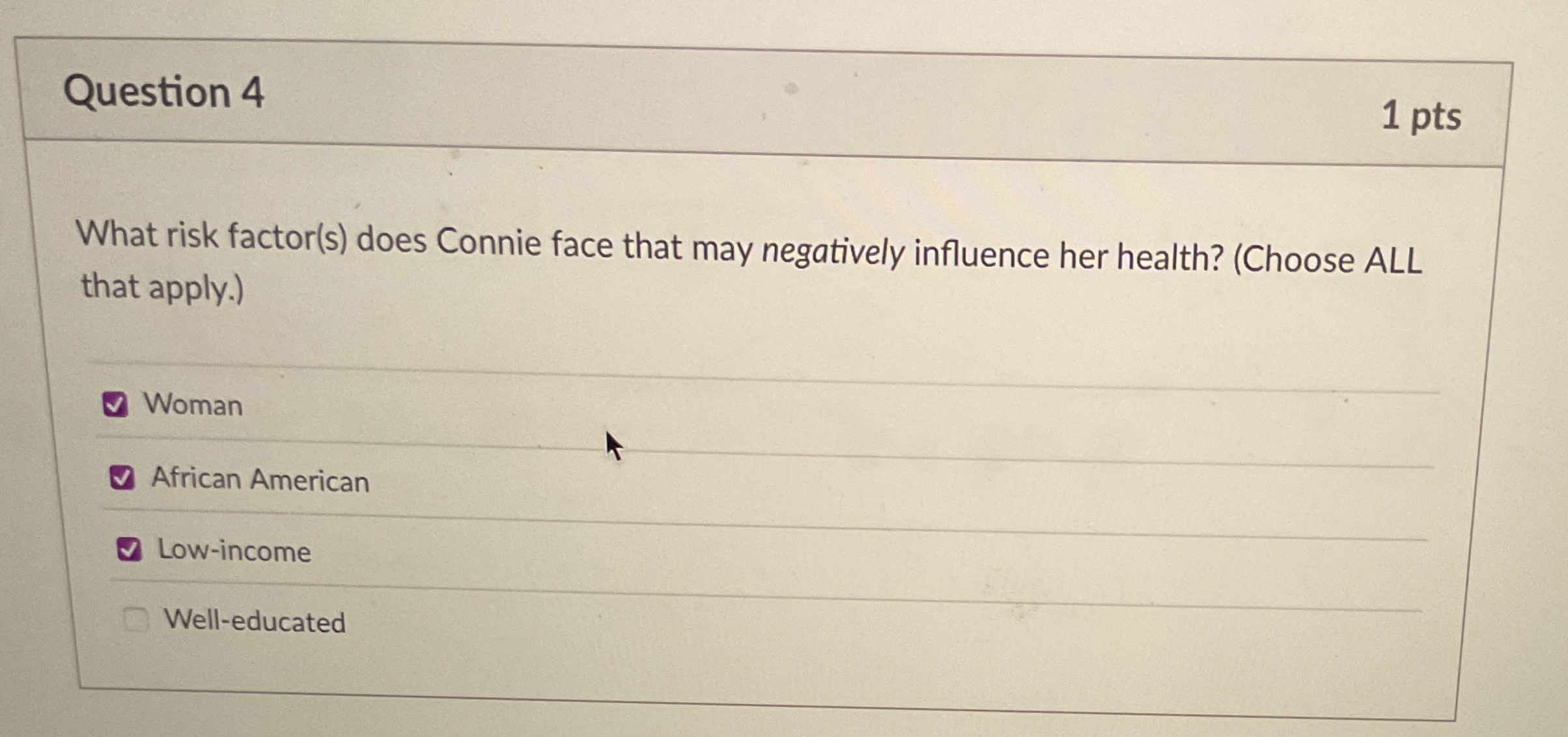The height and width of the screenshot is (737, 1568).
Task: Uncheck the Woman checkbox
Action: [115, 404]
